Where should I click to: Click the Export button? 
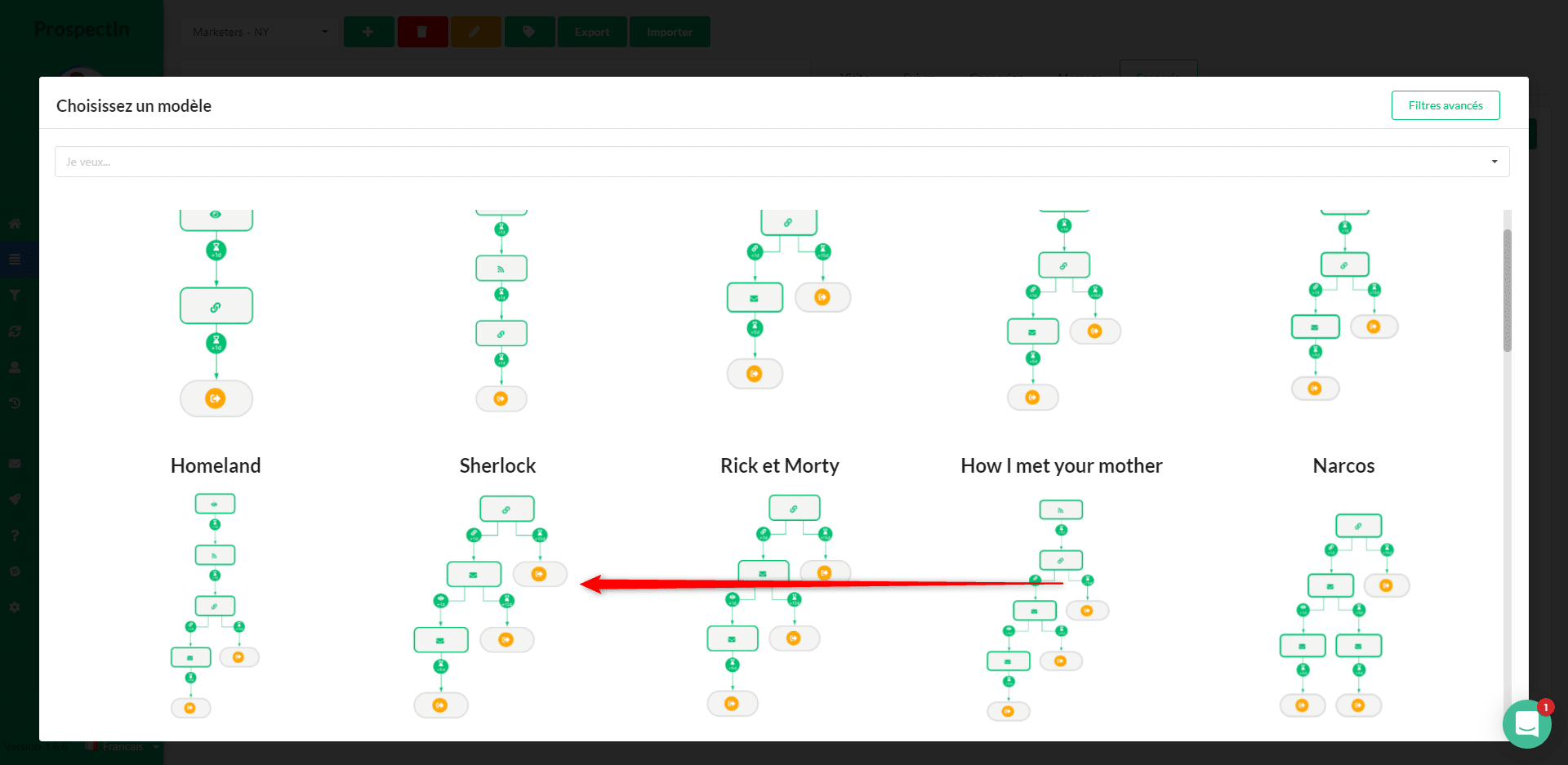click(x=592, y=32)
